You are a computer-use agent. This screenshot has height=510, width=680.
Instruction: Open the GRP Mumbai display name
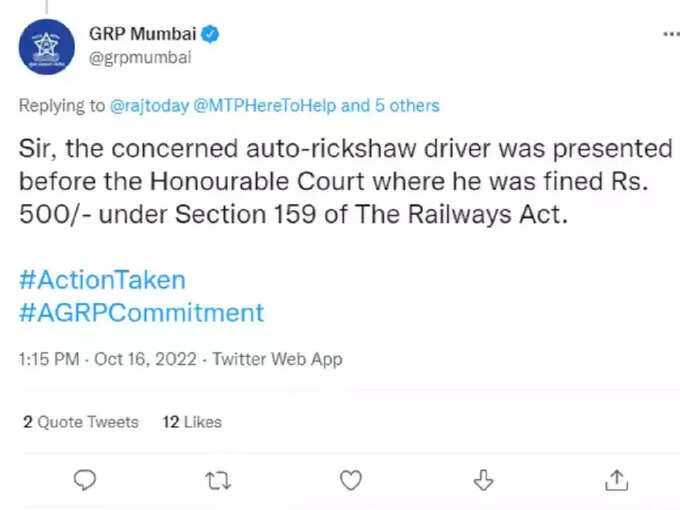143,34
